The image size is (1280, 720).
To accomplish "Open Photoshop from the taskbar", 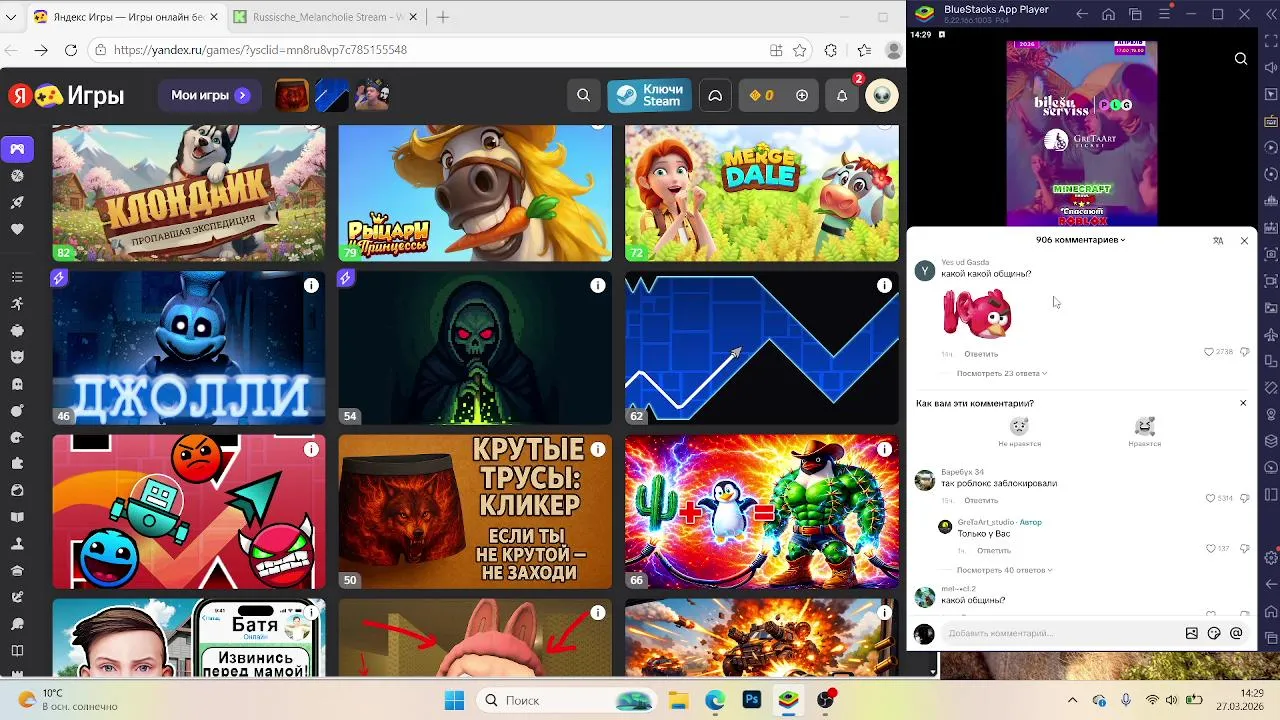I will click(752, 700).
